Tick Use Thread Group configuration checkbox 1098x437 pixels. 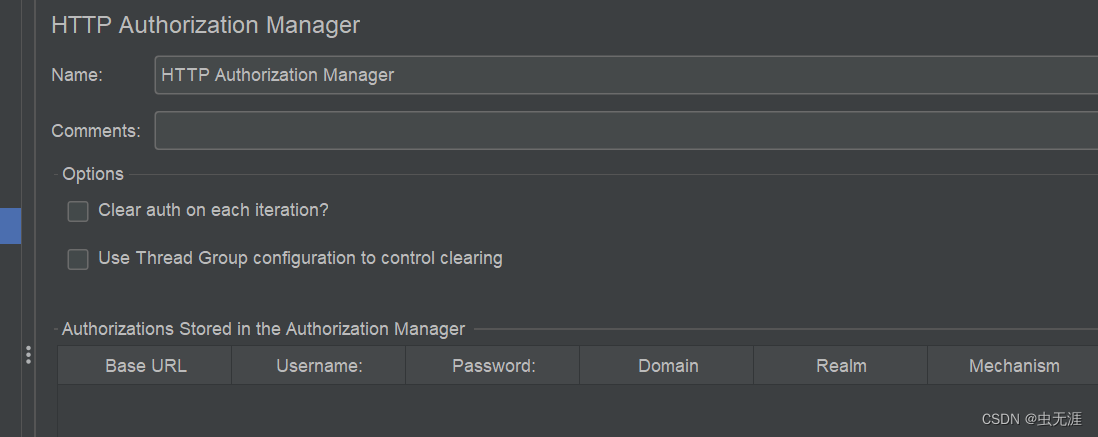click(78, 259)
